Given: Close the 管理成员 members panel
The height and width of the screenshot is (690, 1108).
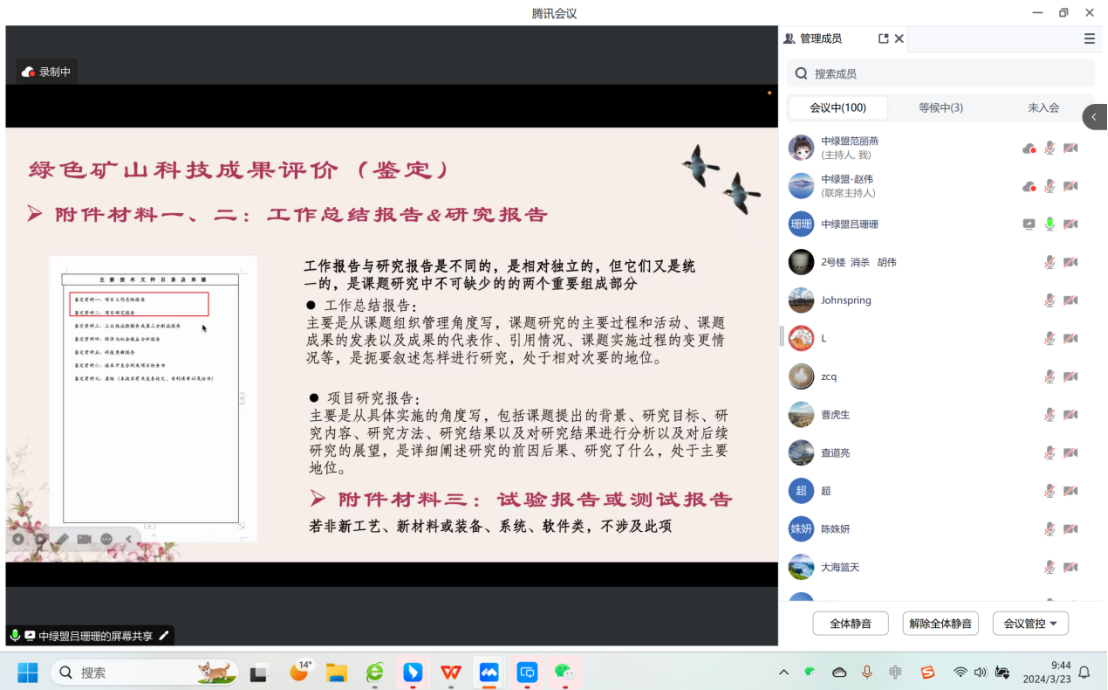Looking at the screenshot, I should 899,39.
